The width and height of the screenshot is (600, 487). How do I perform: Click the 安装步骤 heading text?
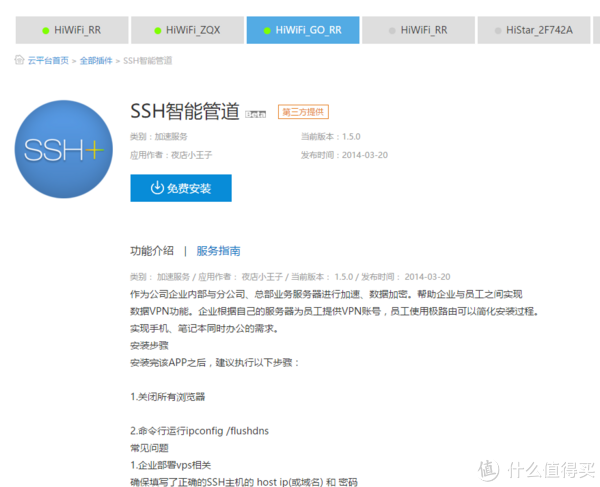point(149,345)
